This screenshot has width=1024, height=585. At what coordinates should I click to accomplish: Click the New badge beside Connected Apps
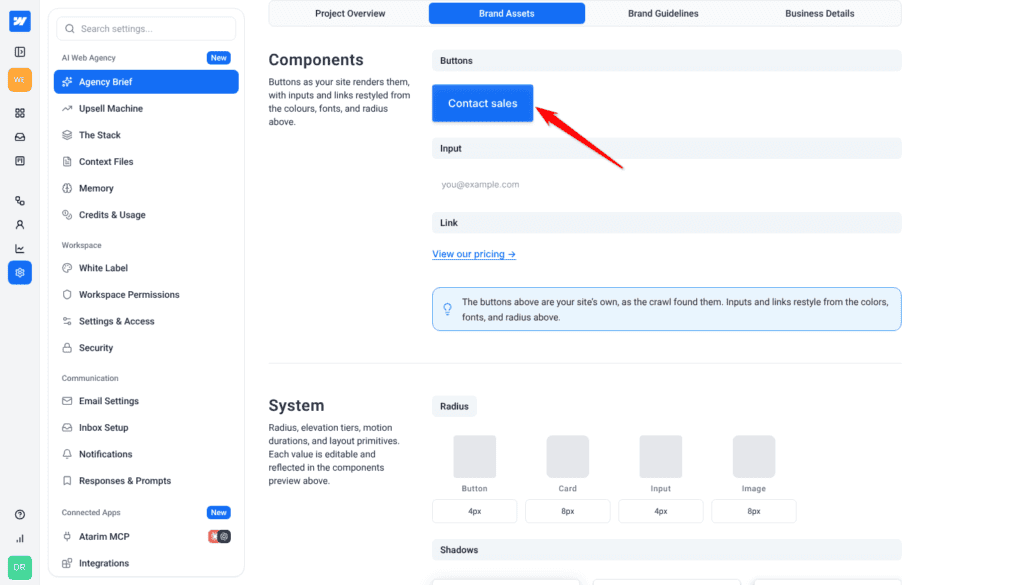(219, 513)
